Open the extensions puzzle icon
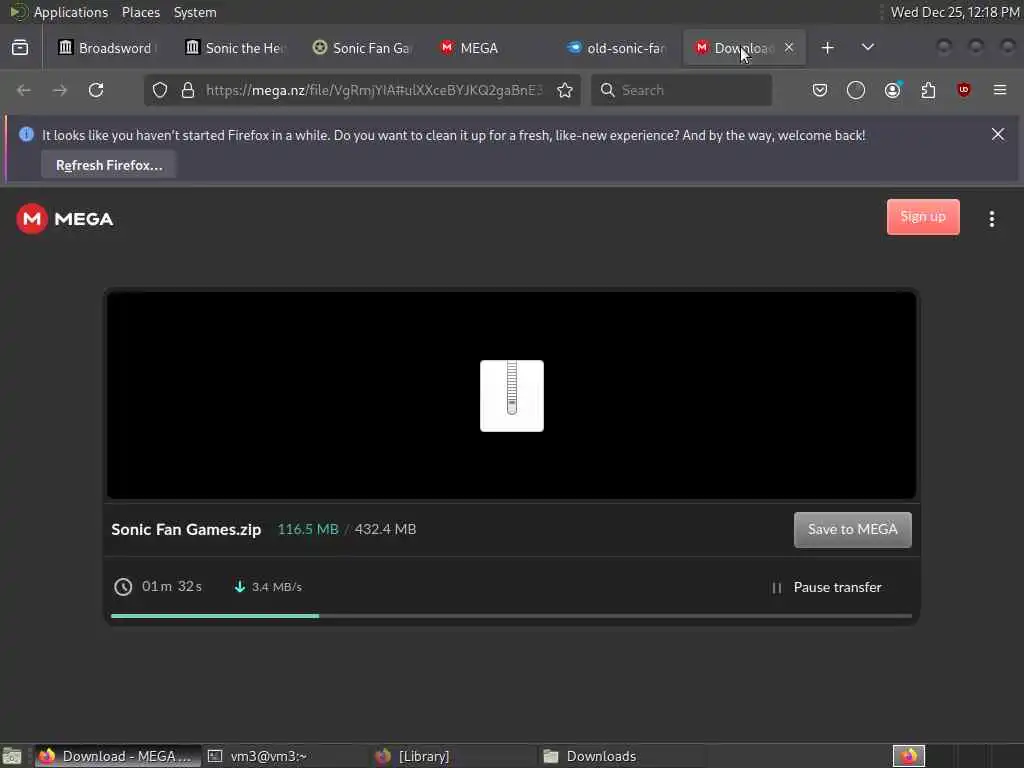 pyautogui.click(x=928, y=90)
